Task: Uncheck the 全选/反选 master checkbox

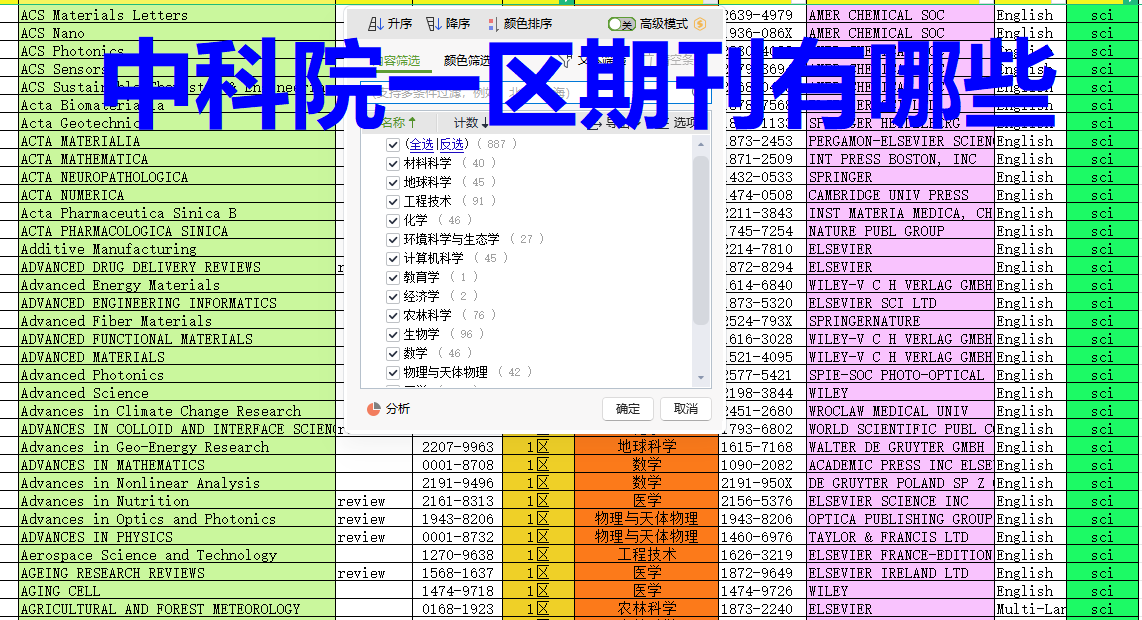Action: [x=393, y=144]
